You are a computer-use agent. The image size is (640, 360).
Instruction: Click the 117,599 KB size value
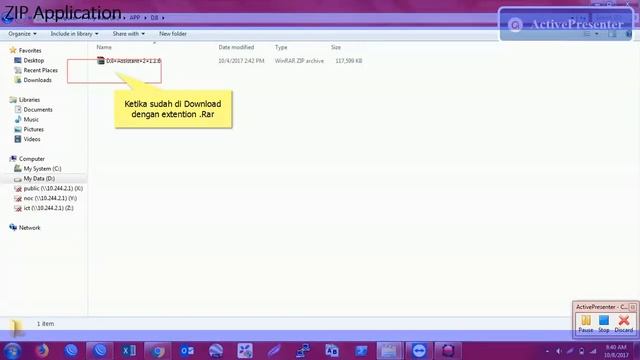click(349, 61)
